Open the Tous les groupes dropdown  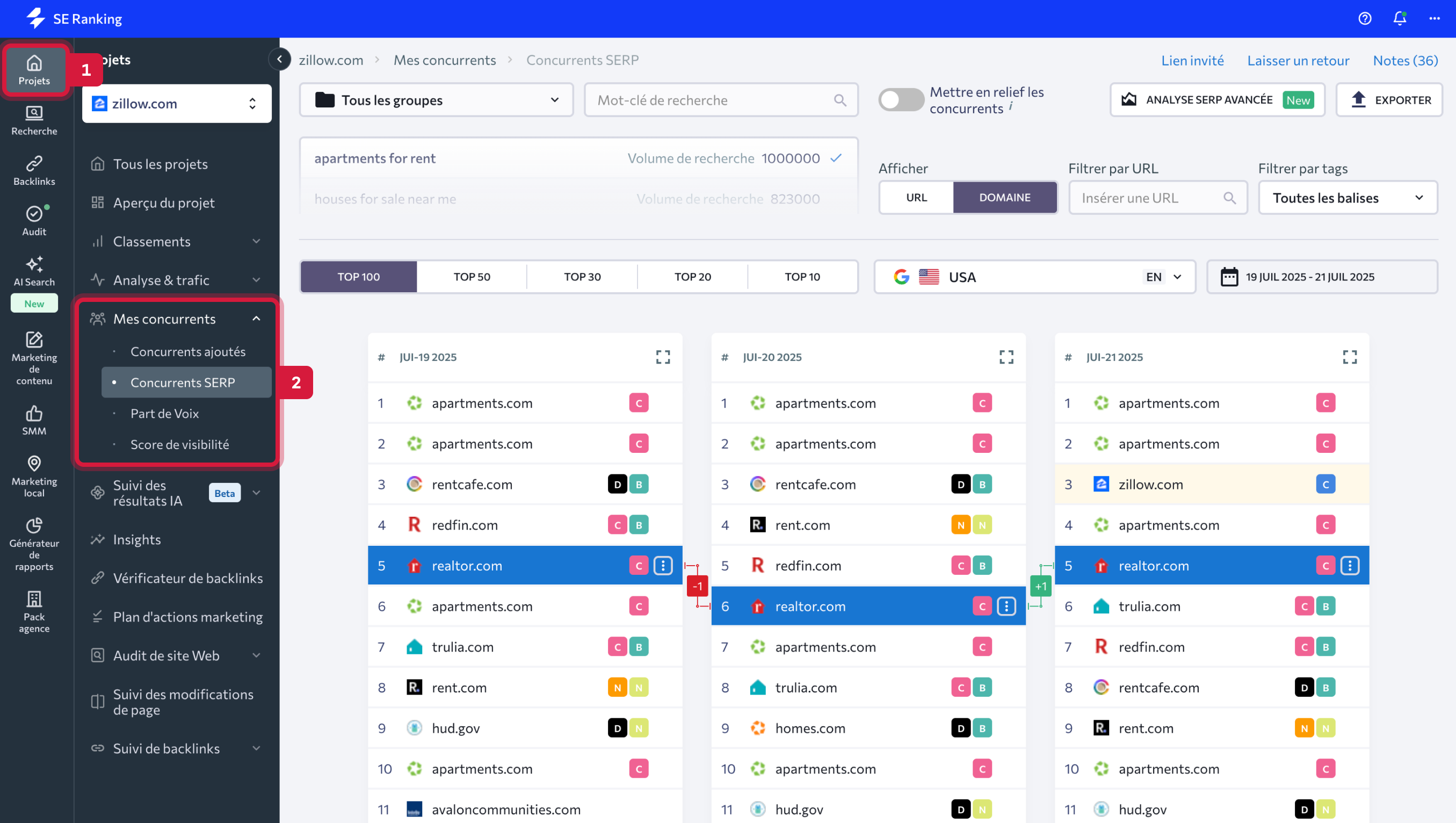(436, 99)
